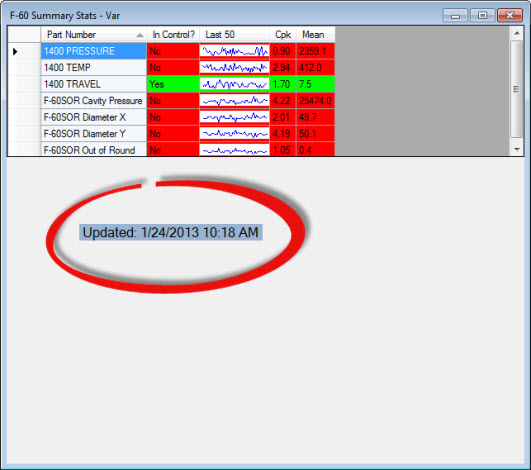Click the In Control? column header
Image resolution: width=531 pixels, height=470 pixels.
pyautogui.click(x=173, y=35)
